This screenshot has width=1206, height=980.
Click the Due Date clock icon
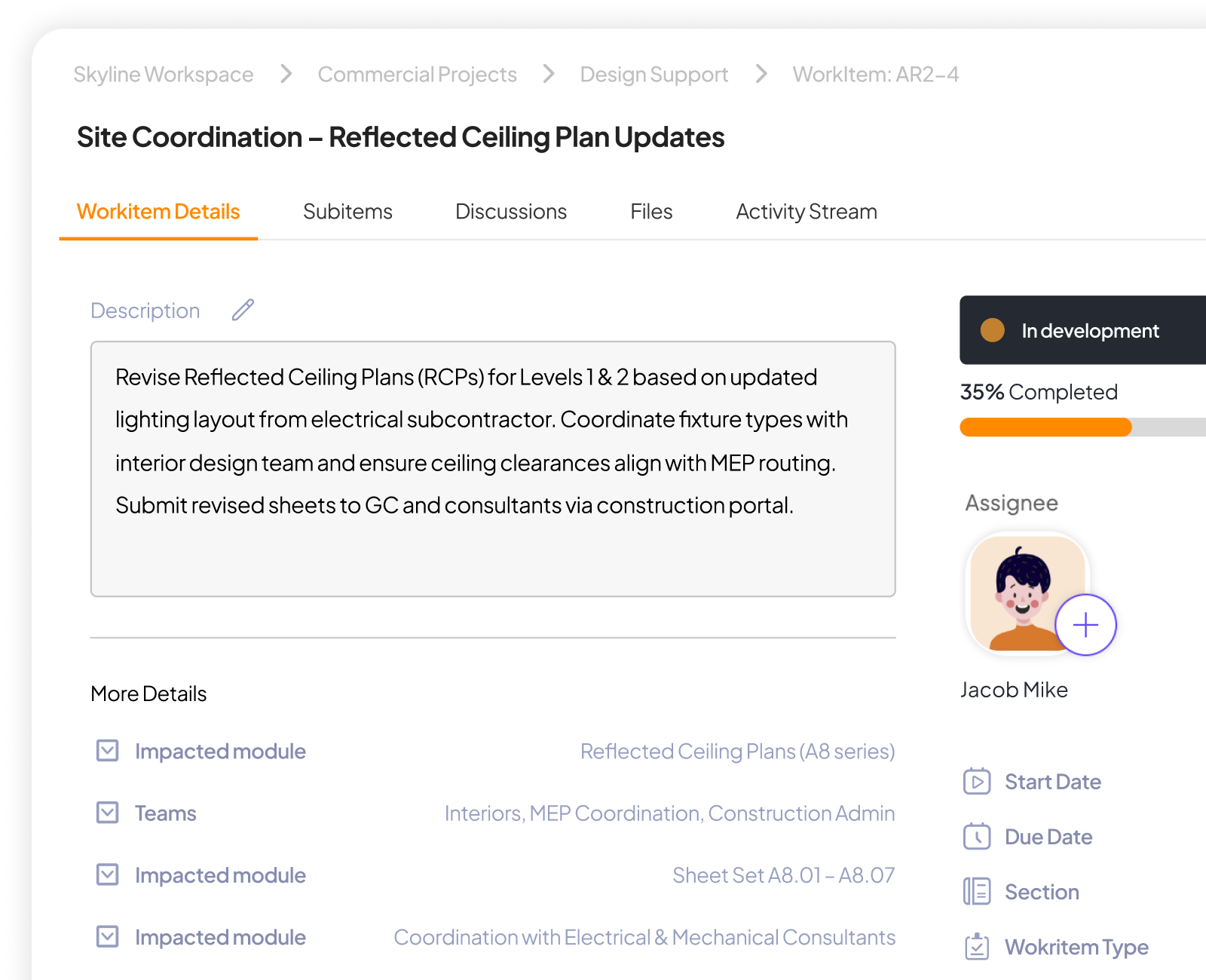point(977,837)
